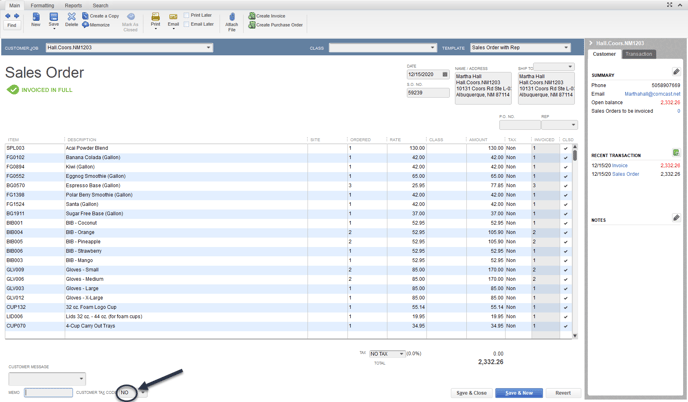Toggle closed checkmark for Acai Powder Blend
The height and width of the screenshot is (402, 688).
pyautogui.click(x=566, y=148)
